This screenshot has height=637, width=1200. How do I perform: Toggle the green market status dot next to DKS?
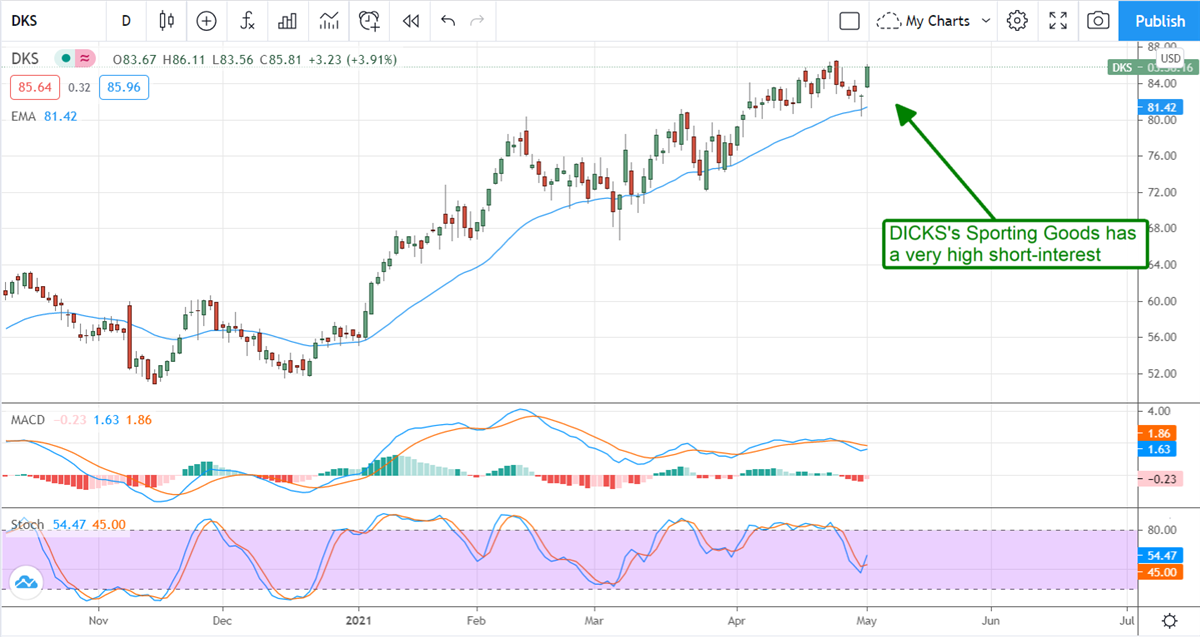[66, 59]
